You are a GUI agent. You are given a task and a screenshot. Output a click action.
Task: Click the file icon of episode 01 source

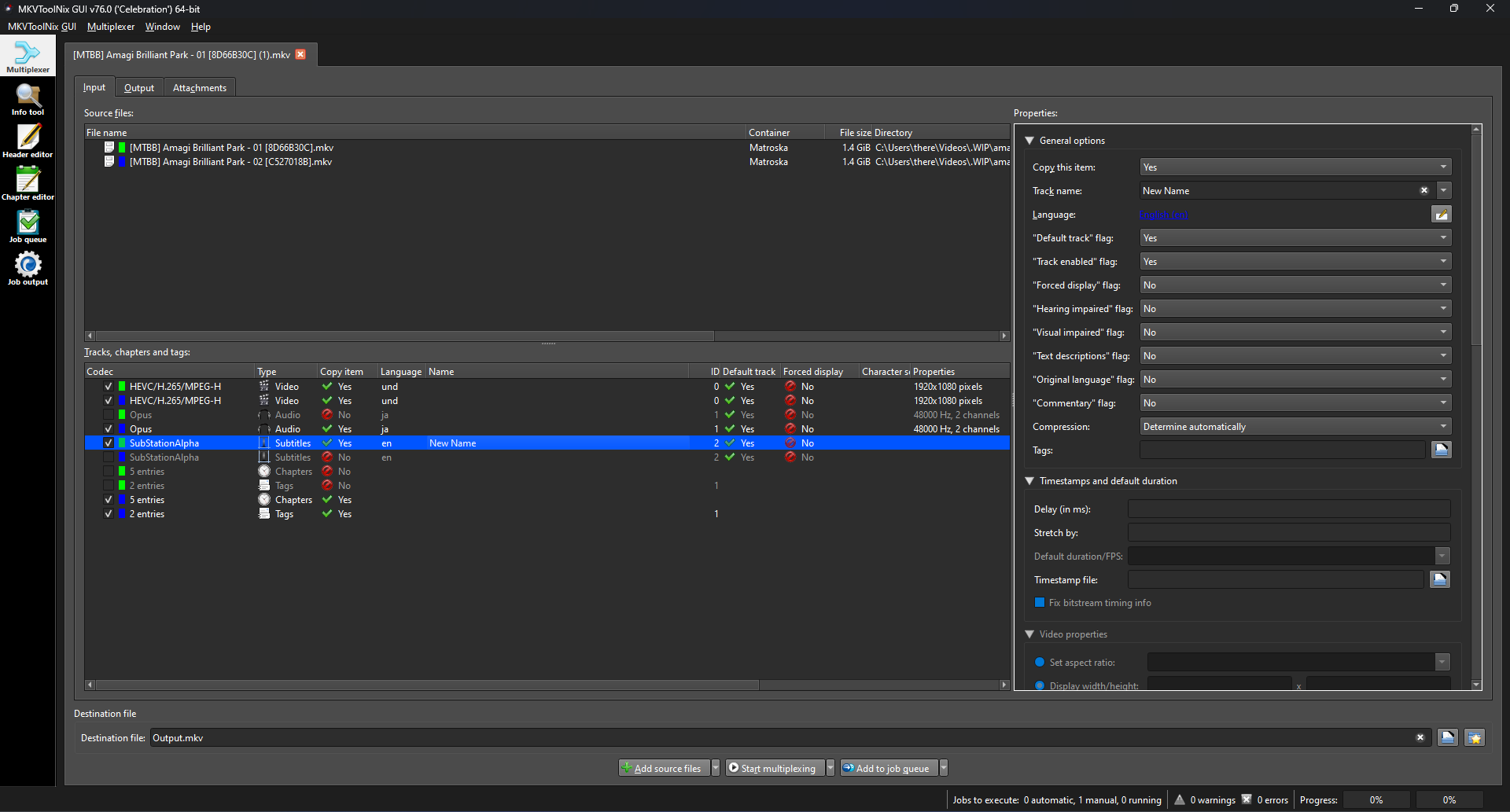[109, 147]
